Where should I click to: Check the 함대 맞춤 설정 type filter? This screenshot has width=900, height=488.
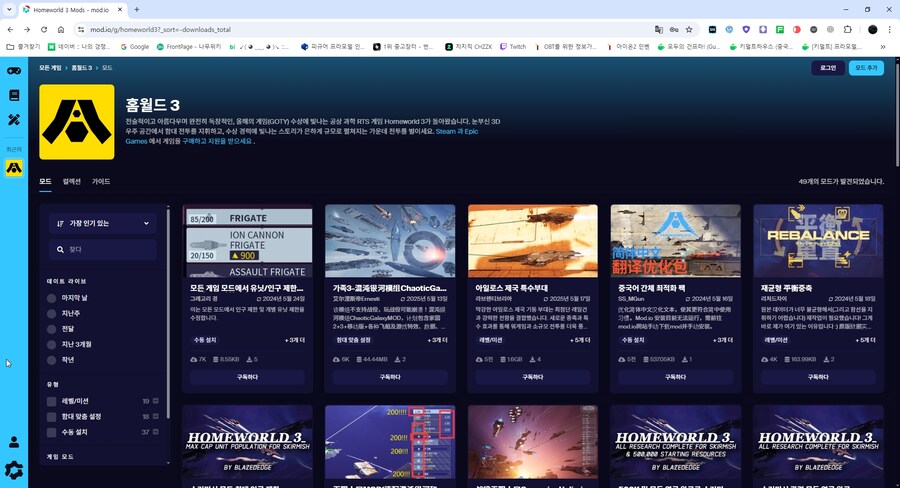[x=52, y=417]
